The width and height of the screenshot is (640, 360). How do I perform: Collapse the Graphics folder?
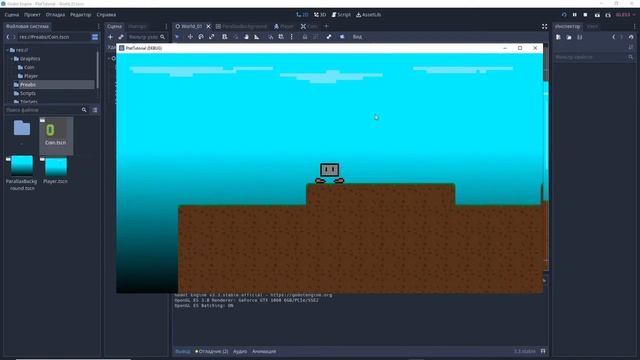click(x=12, y=59)
